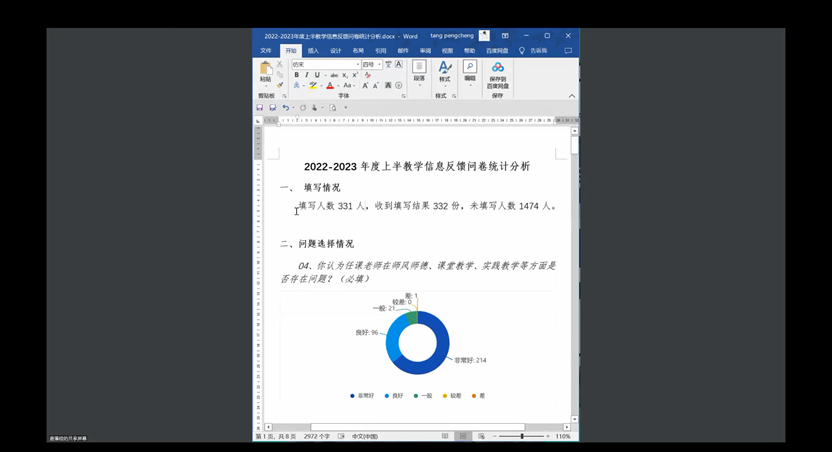Open the font name dropdown

point(357,65)
